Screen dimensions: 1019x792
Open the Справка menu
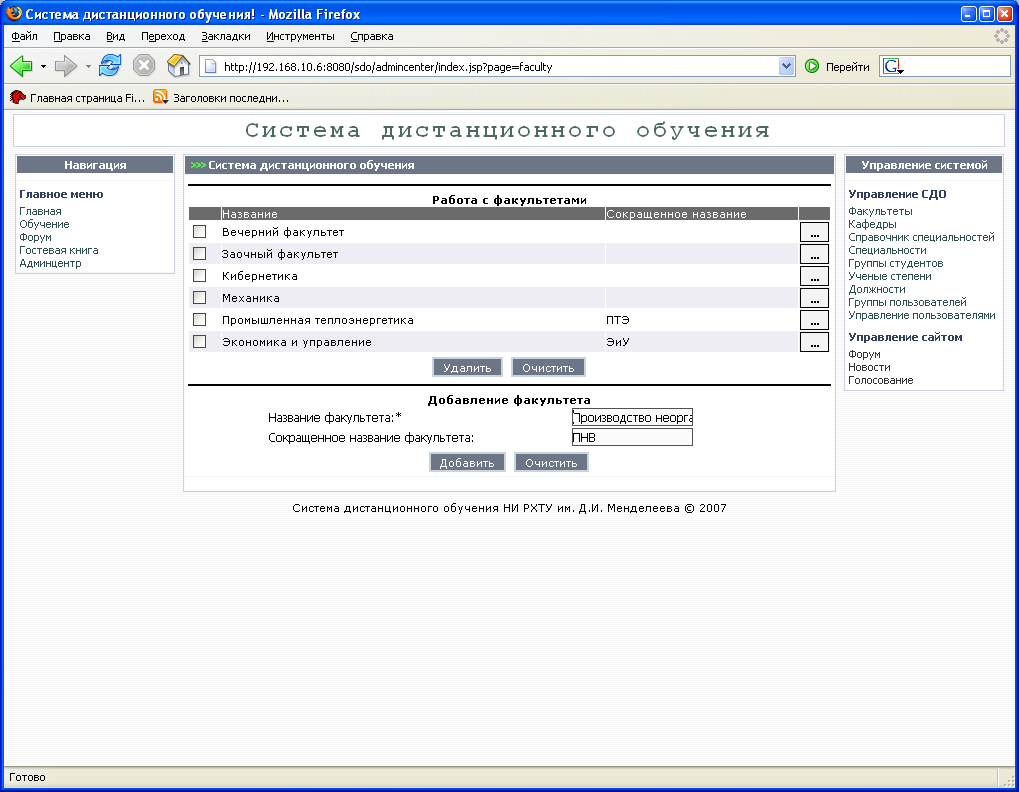(x=372, y=36)
